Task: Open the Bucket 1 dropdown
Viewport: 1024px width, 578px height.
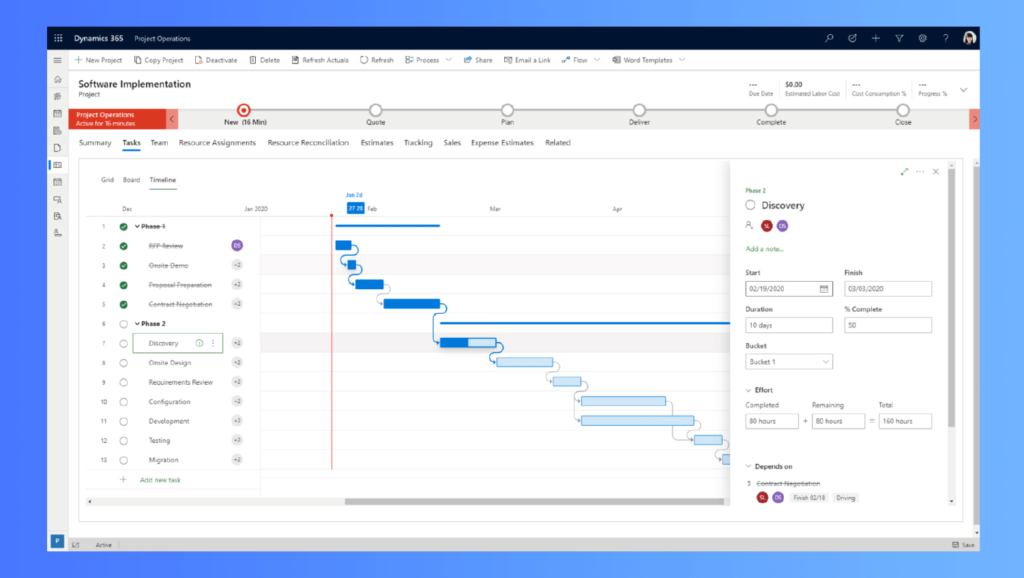Action: coord(789,362)
